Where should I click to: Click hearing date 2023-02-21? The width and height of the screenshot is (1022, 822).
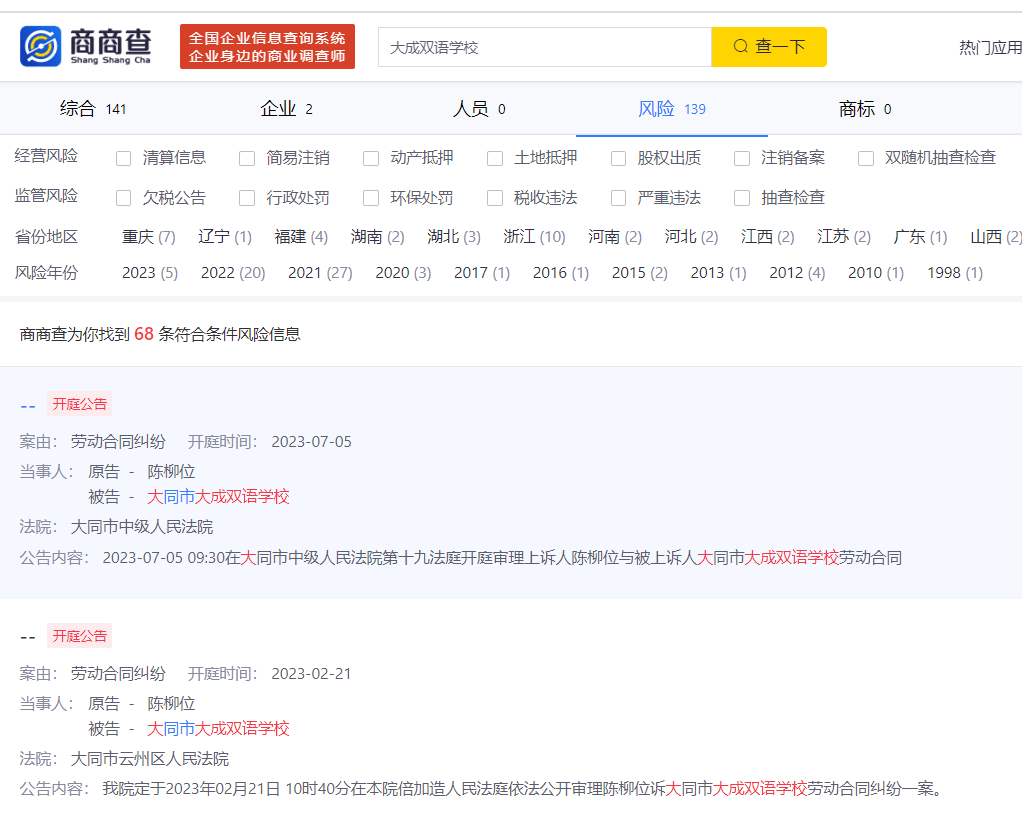point(312,673)
